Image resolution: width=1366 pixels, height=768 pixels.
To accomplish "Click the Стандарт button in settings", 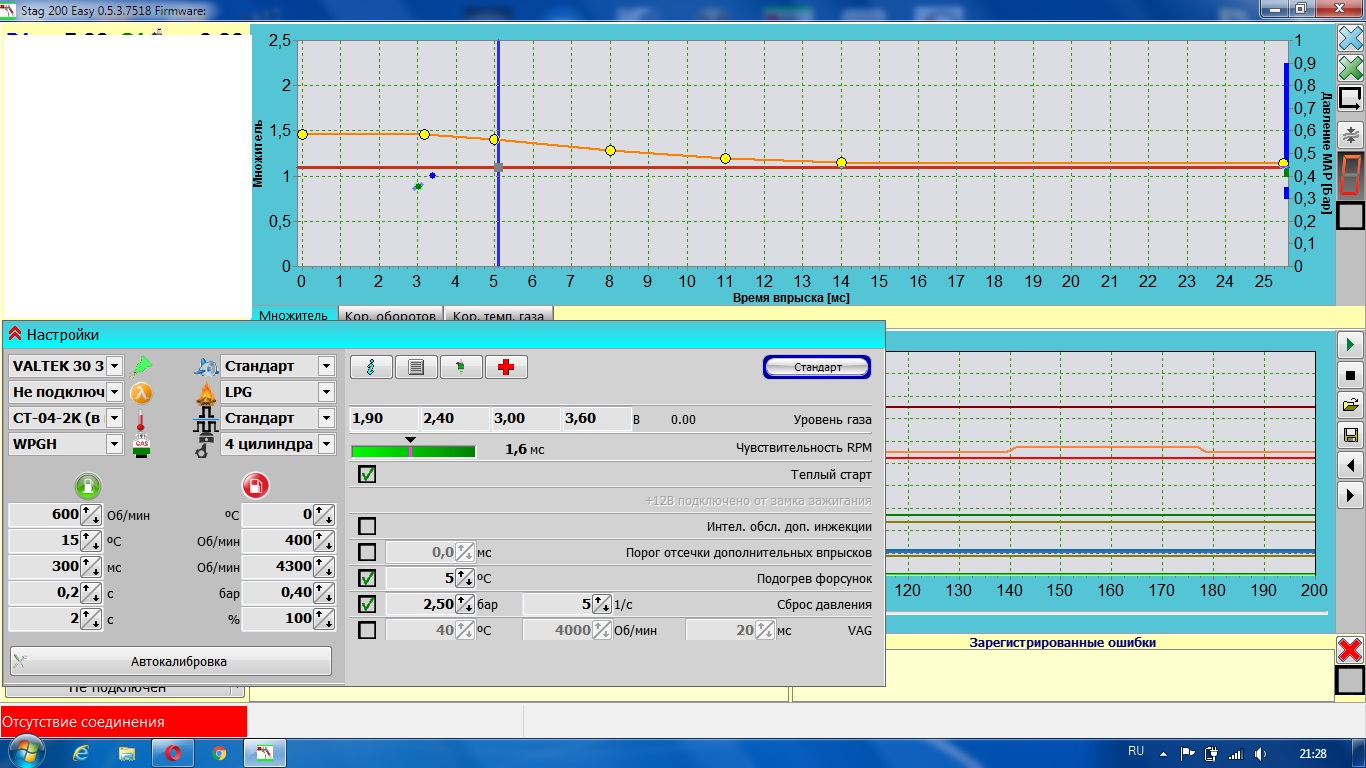I will point(817,367).
